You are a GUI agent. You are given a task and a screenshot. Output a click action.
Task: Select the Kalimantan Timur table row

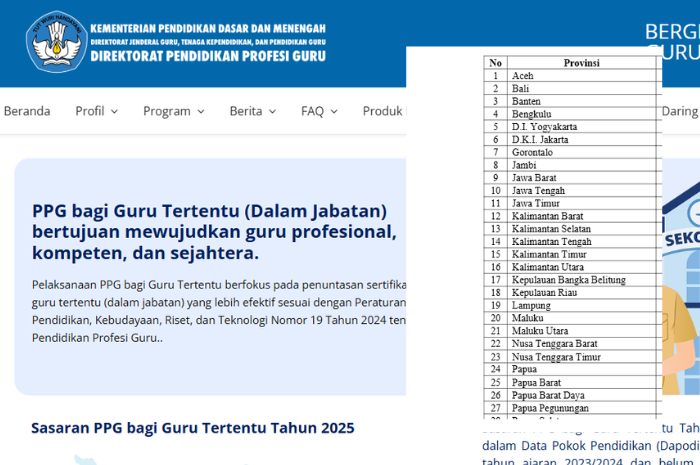coord(570,254)
